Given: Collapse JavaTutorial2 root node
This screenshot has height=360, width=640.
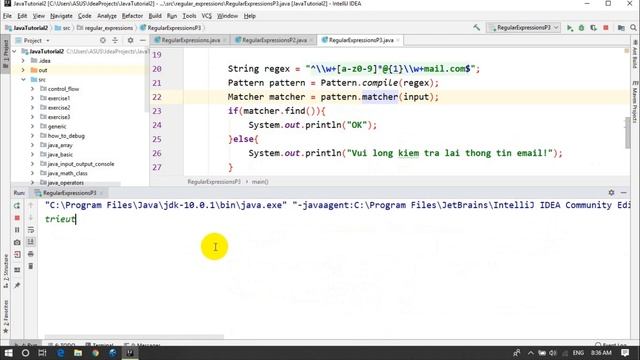Looking at the screenshot, I should 15,51.
